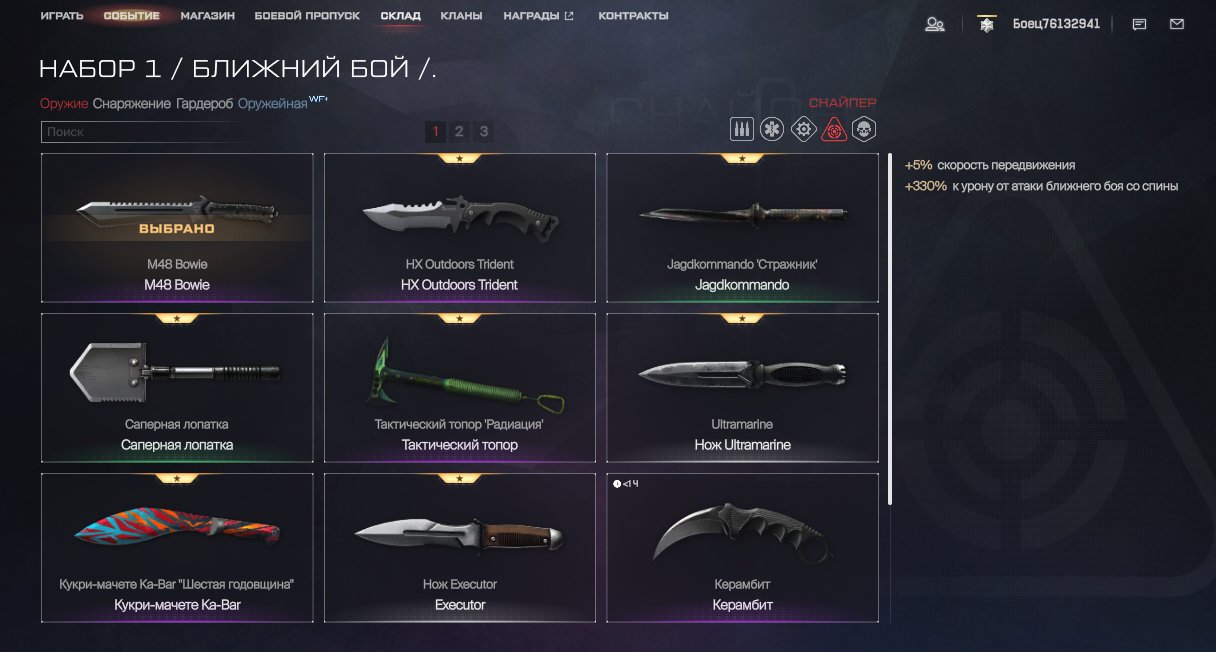Select the Керамбит knife card

[x=742, y=548]
